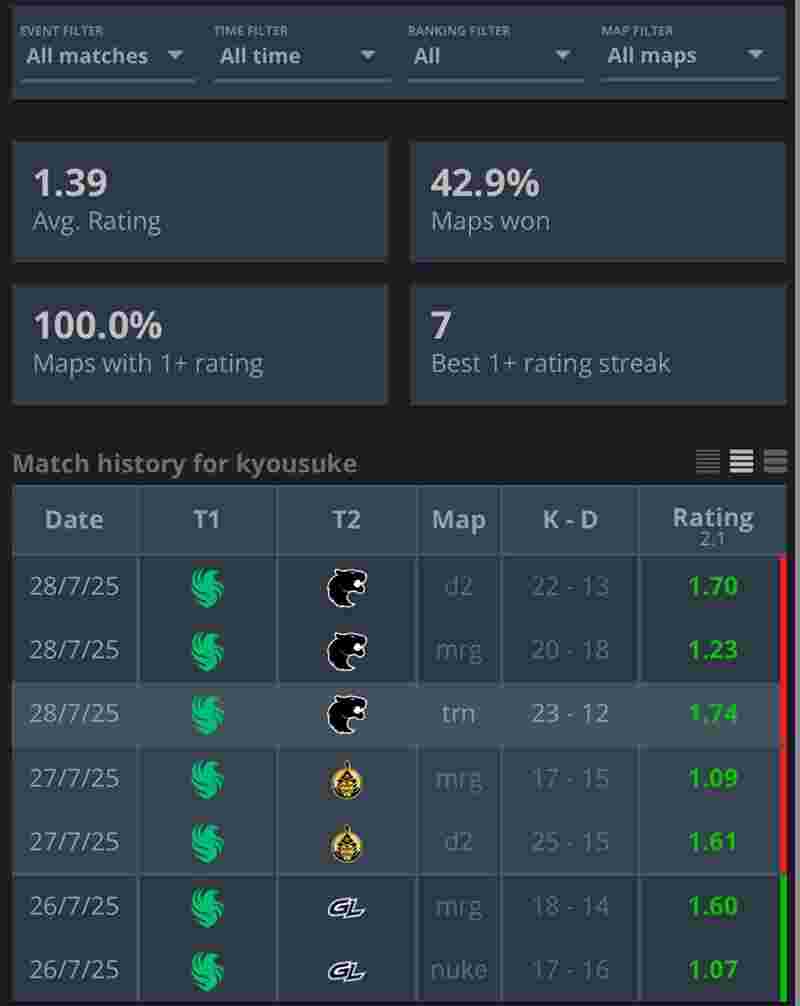Click Team Falcons logo in first row
This screenshot has width=800, height=1006.
207,587
